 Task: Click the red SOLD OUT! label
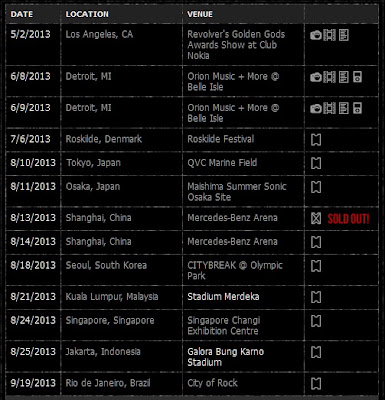pos(348,219)
